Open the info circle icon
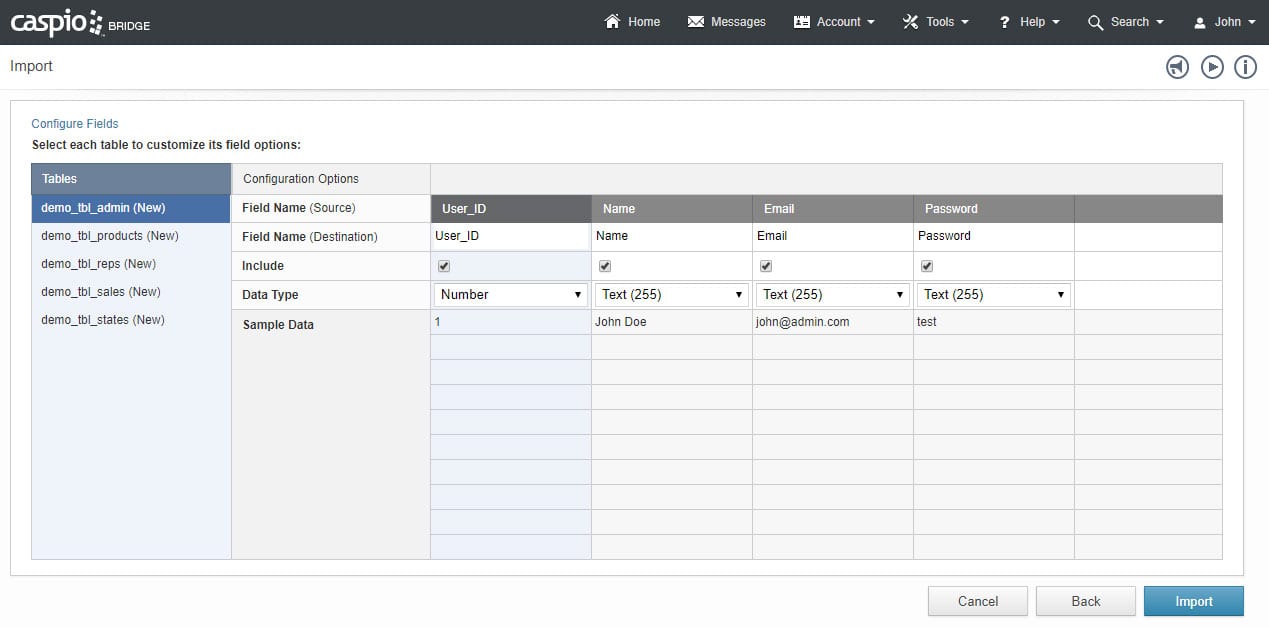Viewport: 1269px width, 628px height. point(1245,67)
